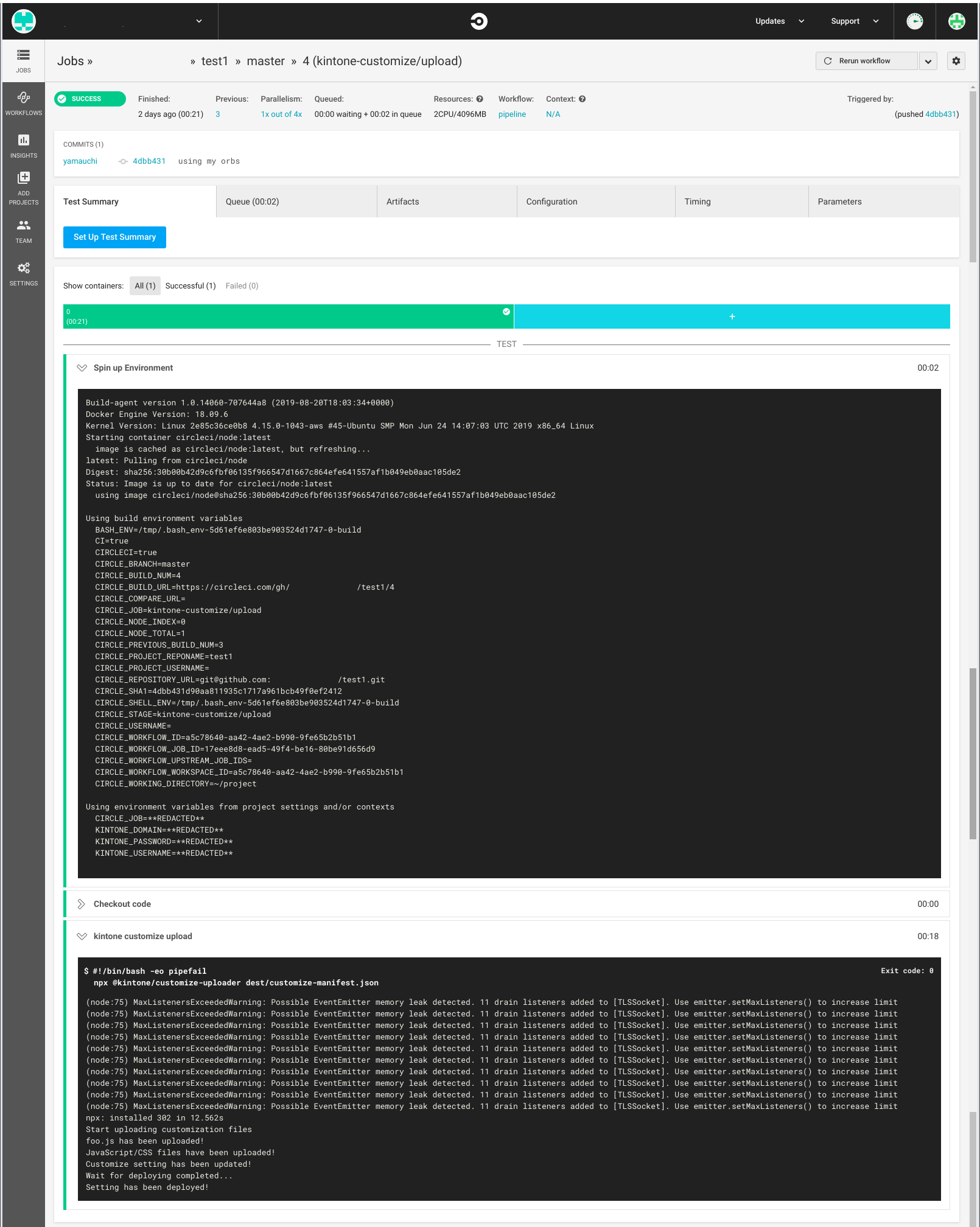Click the organization avatar in top-left
Screen dimensions: 980x1227
(24, 21)
